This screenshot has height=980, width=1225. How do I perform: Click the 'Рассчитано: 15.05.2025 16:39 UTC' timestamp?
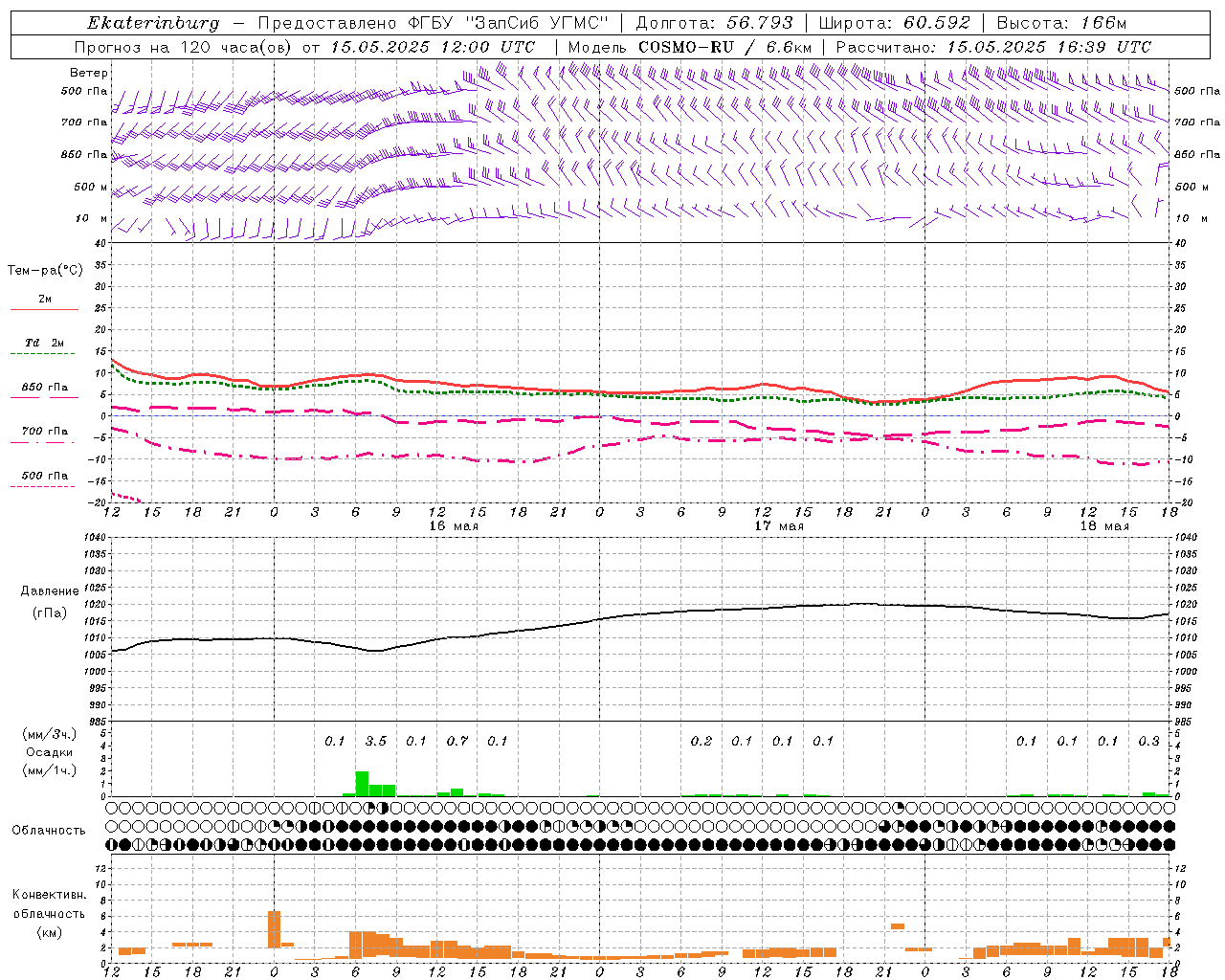pos(993,47)
